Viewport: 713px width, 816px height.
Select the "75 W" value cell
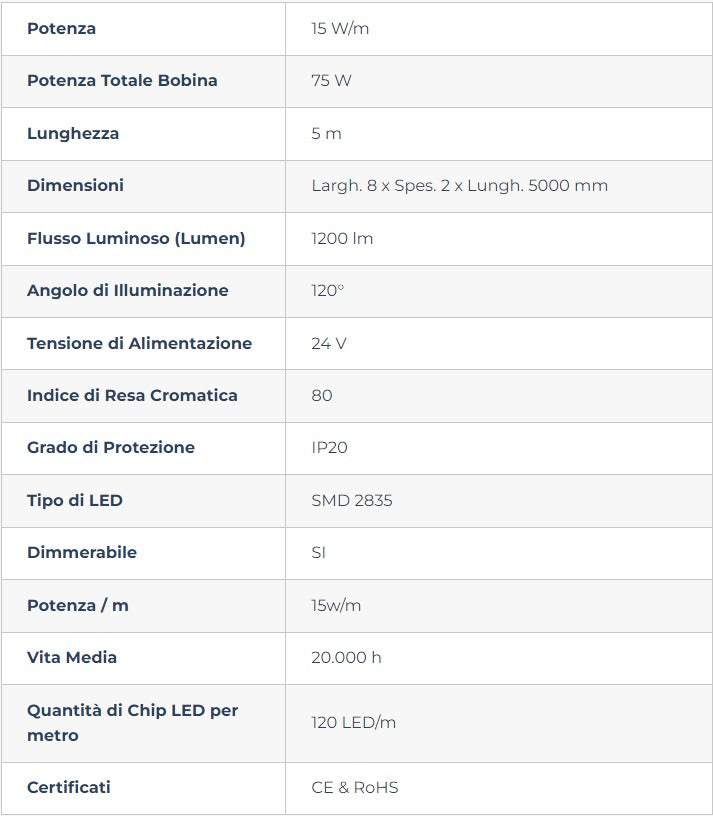(x=332, y=80)
